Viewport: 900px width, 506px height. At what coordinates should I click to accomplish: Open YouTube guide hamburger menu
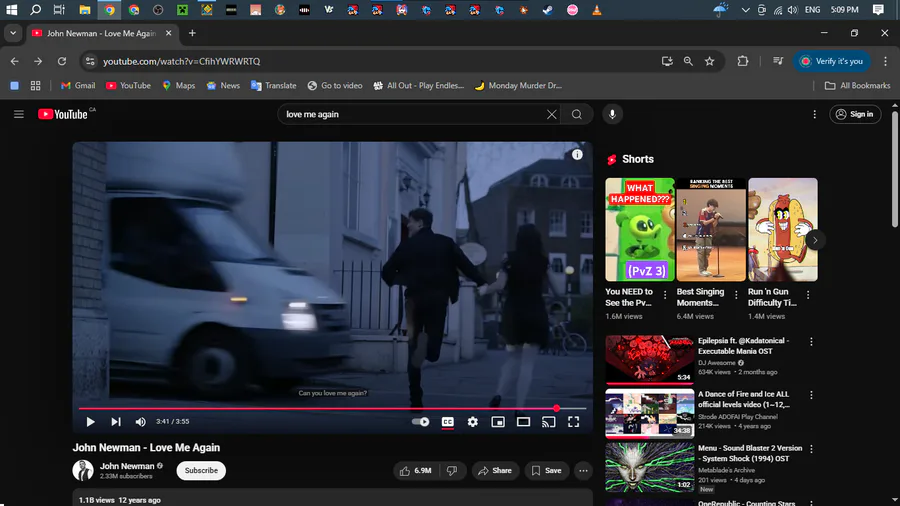19,114
